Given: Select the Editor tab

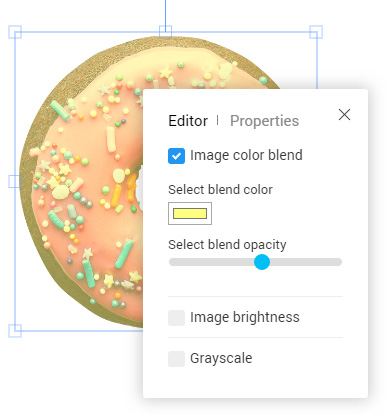Looking at the screenshot, I should pos(188,121).
